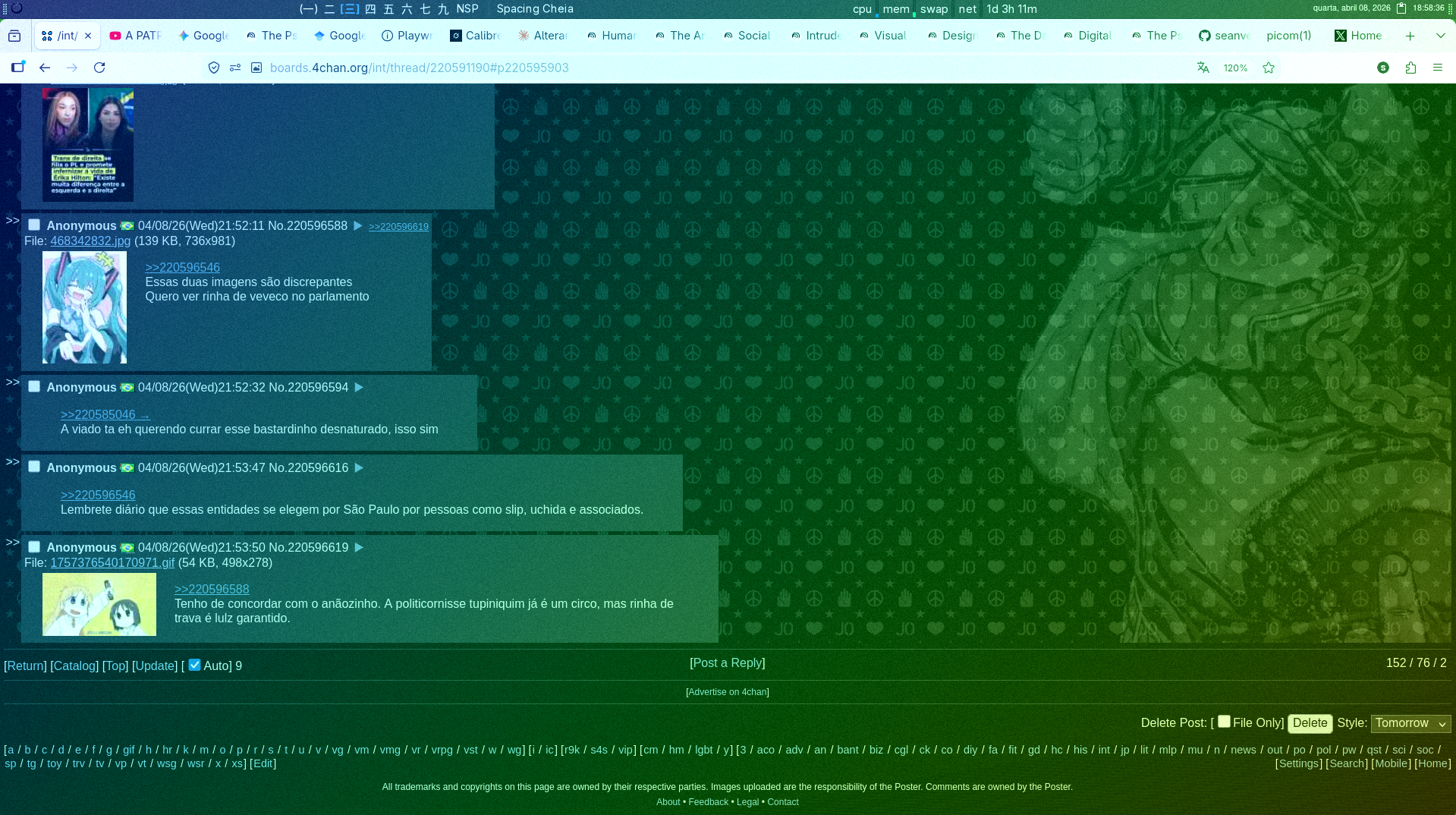This screenshot has width=1456, height=815.
Task: Click the Brazil flag on post No.220596616
Action: pos(127,468)
